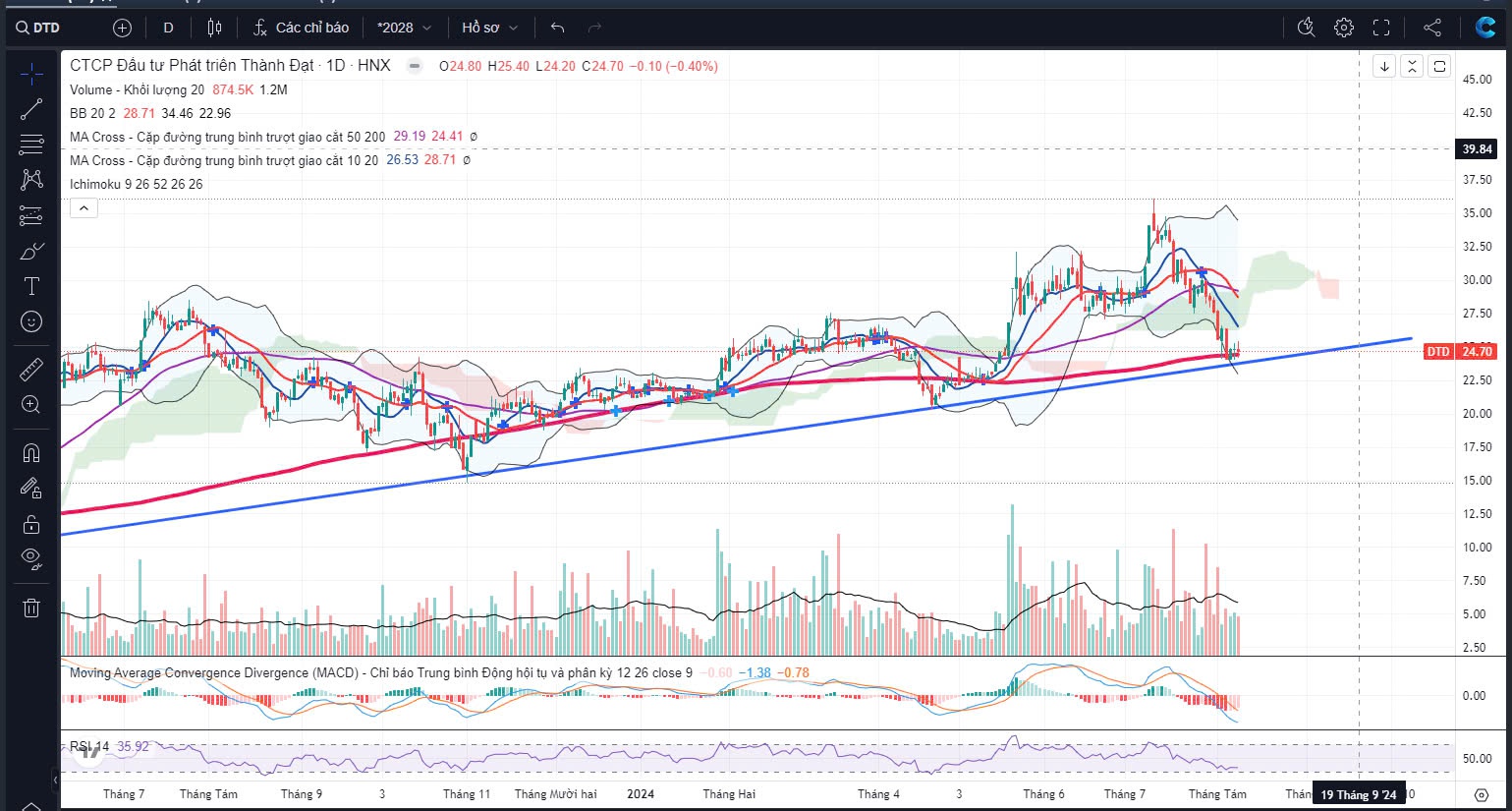This screenshot has height=811, width=1512.
Task: Click the CTCP Đầu tư Phát triển Thành Đạt title
Action: (192, 66)
